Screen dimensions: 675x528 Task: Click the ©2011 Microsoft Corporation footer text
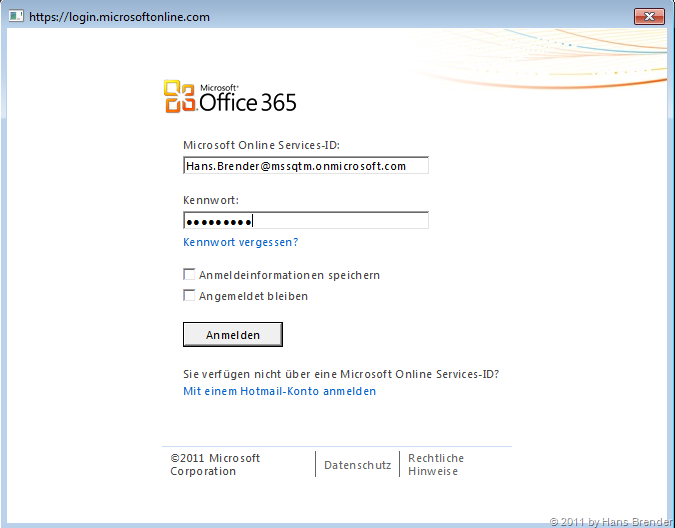(215, 464)
